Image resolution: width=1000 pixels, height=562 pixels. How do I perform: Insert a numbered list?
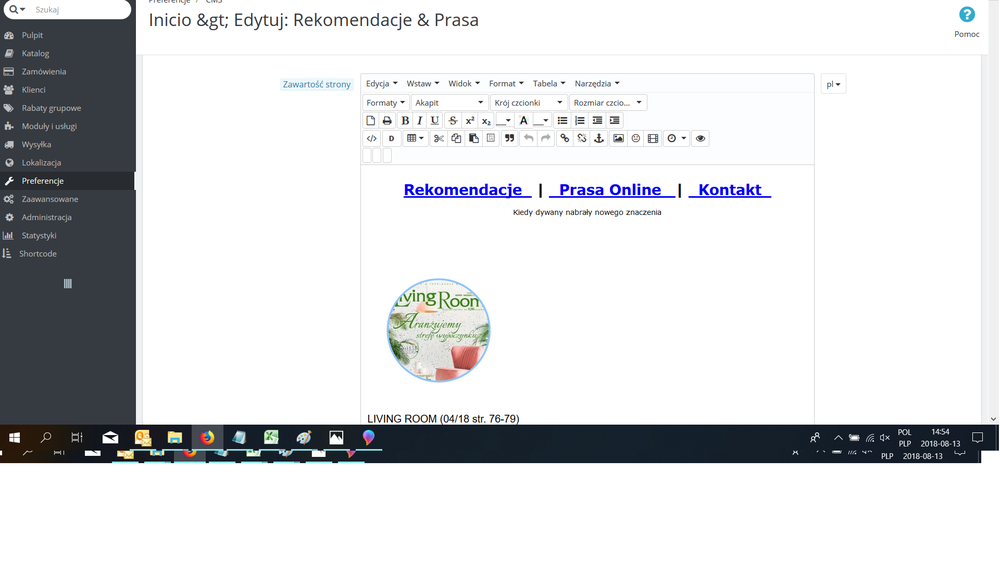(x=580, y=121)
